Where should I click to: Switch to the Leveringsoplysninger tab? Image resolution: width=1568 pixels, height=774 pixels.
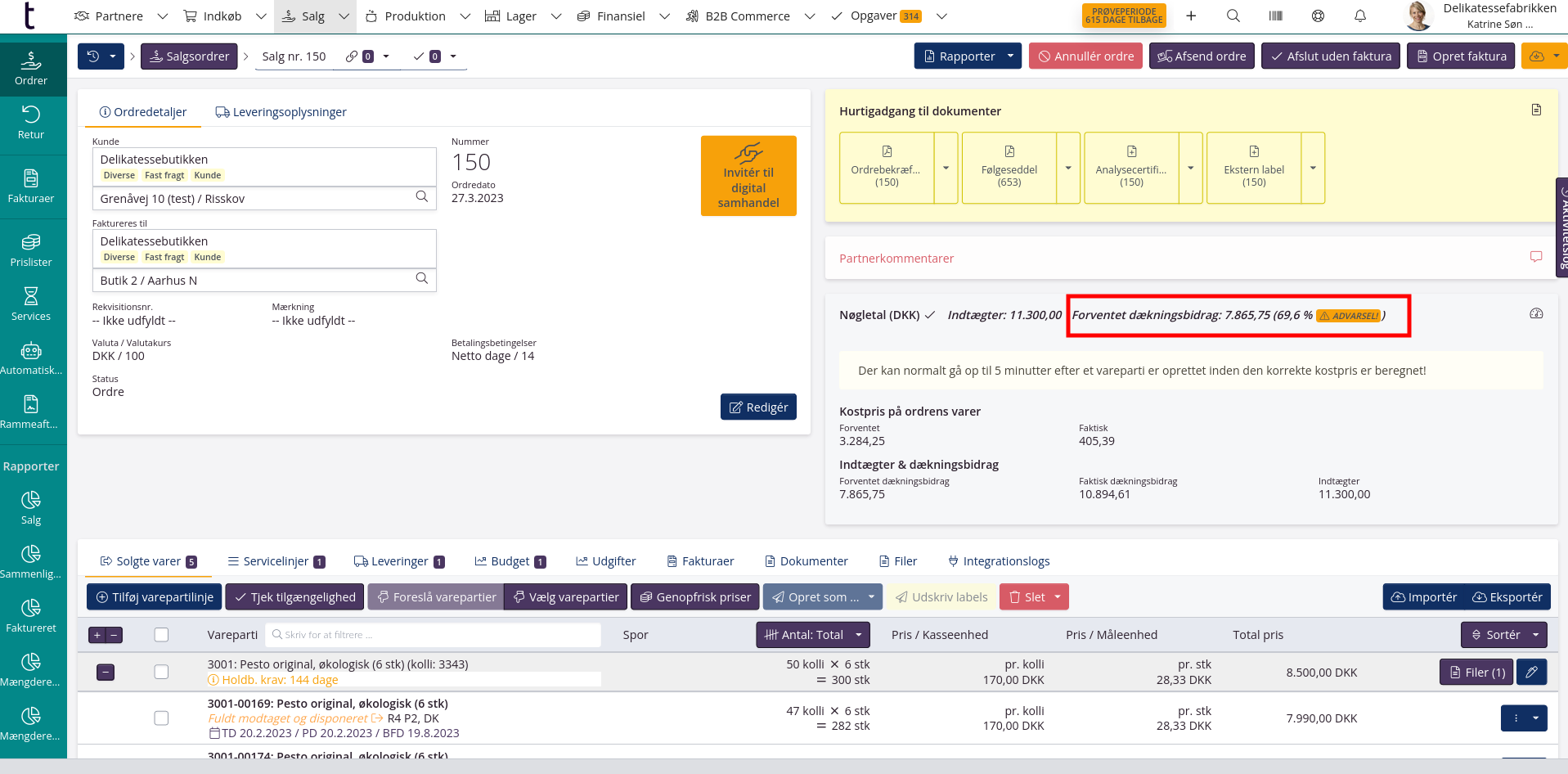coord(281,112)
